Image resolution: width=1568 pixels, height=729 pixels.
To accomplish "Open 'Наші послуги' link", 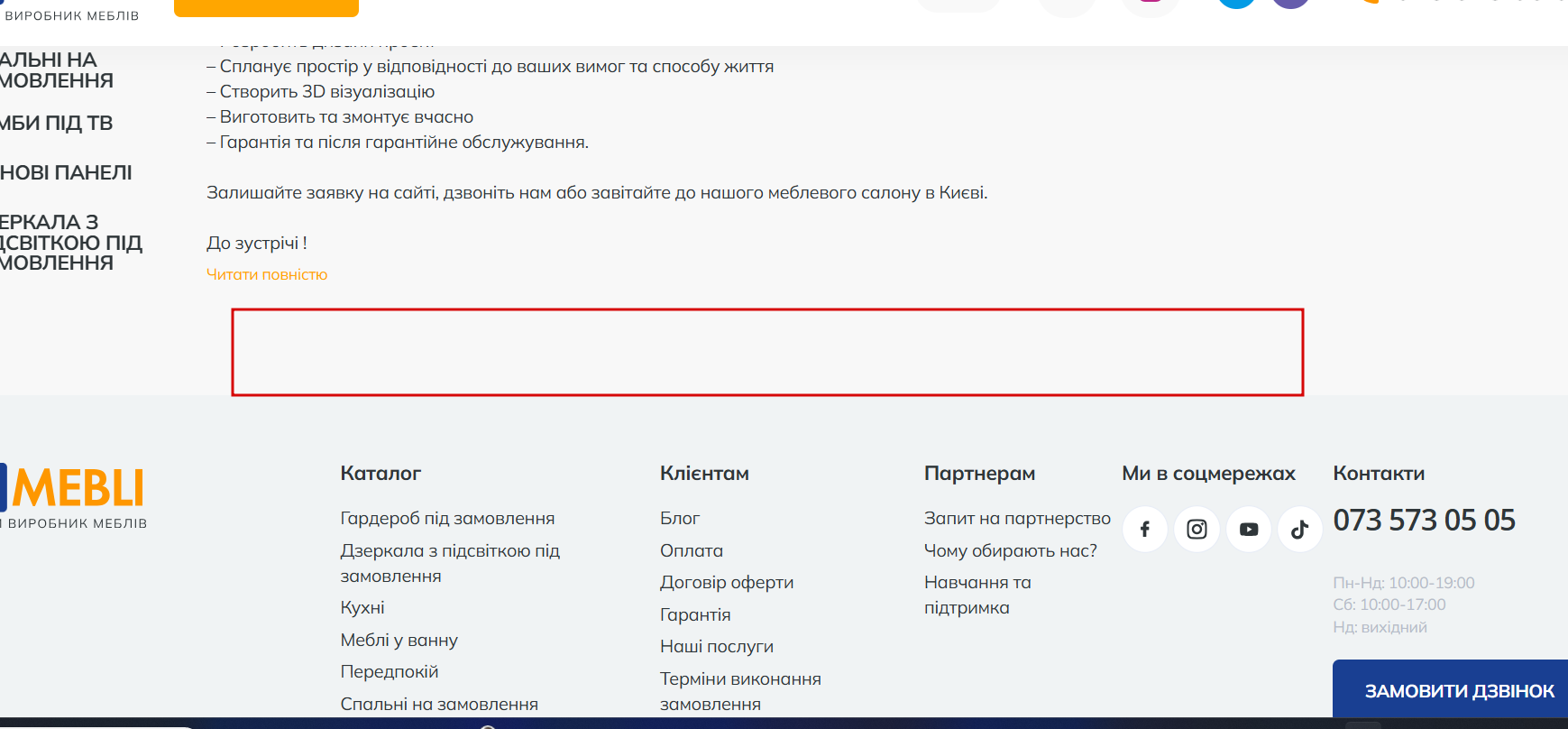I will [717, 647].
